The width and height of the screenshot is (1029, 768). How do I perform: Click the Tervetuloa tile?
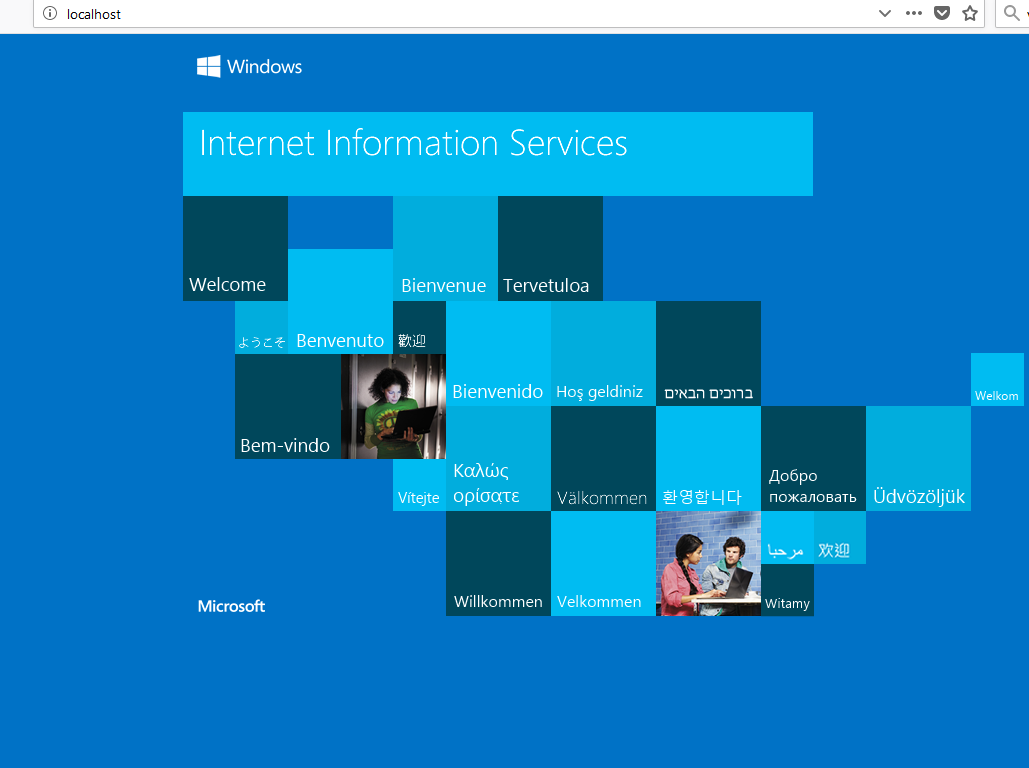[550, 248]
